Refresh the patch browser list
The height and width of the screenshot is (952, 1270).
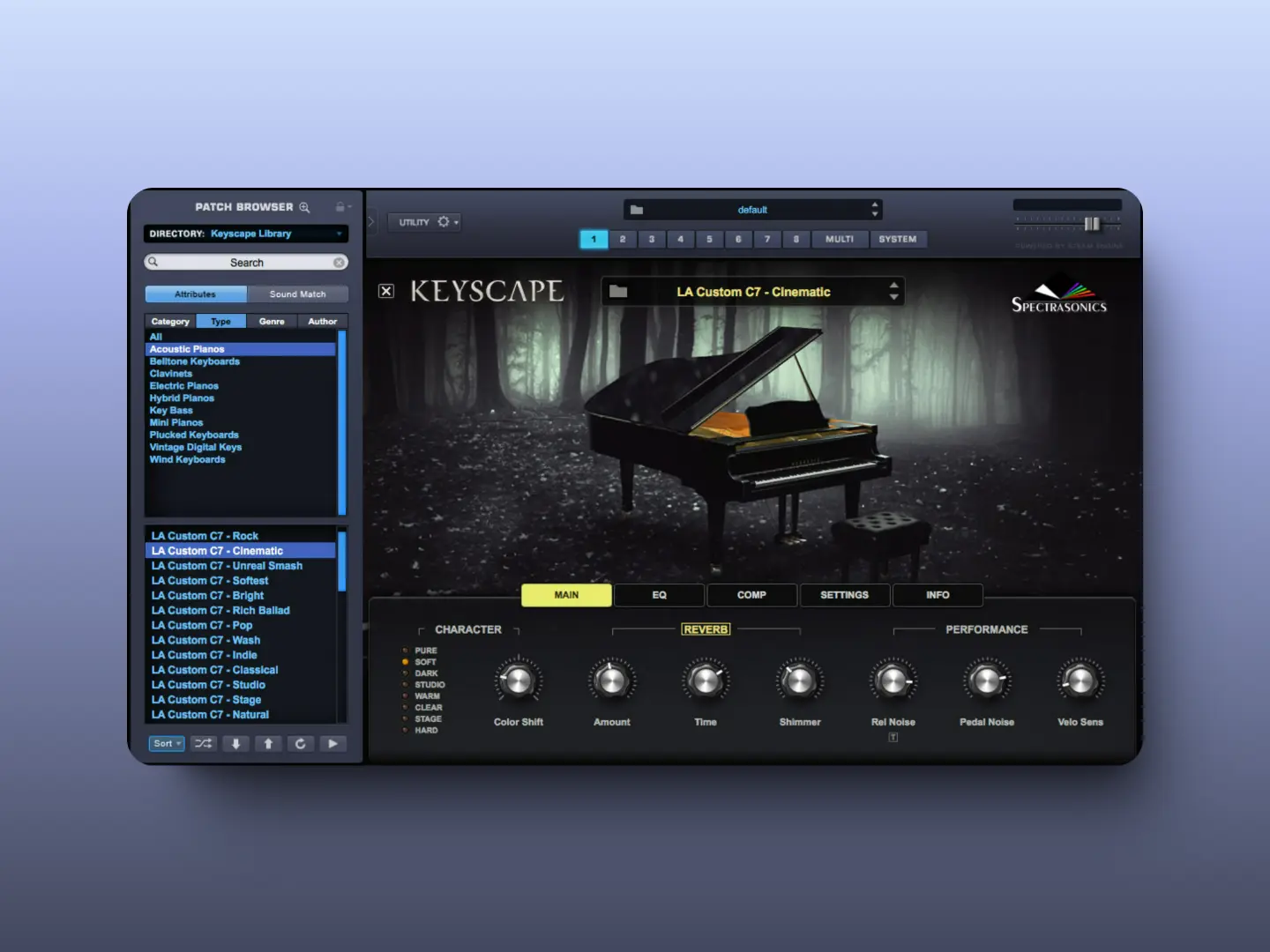click(x=300, y=744)
